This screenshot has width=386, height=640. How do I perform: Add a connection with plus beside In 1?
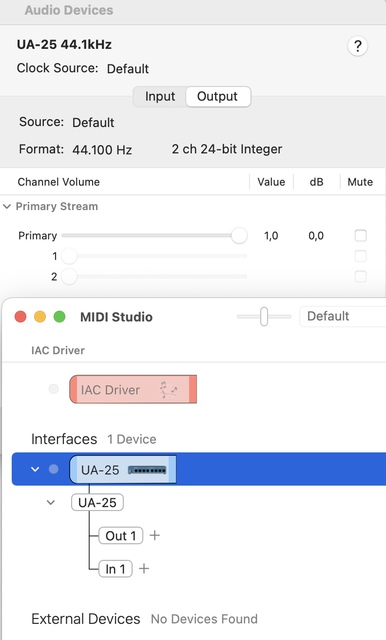click(144, 568)
